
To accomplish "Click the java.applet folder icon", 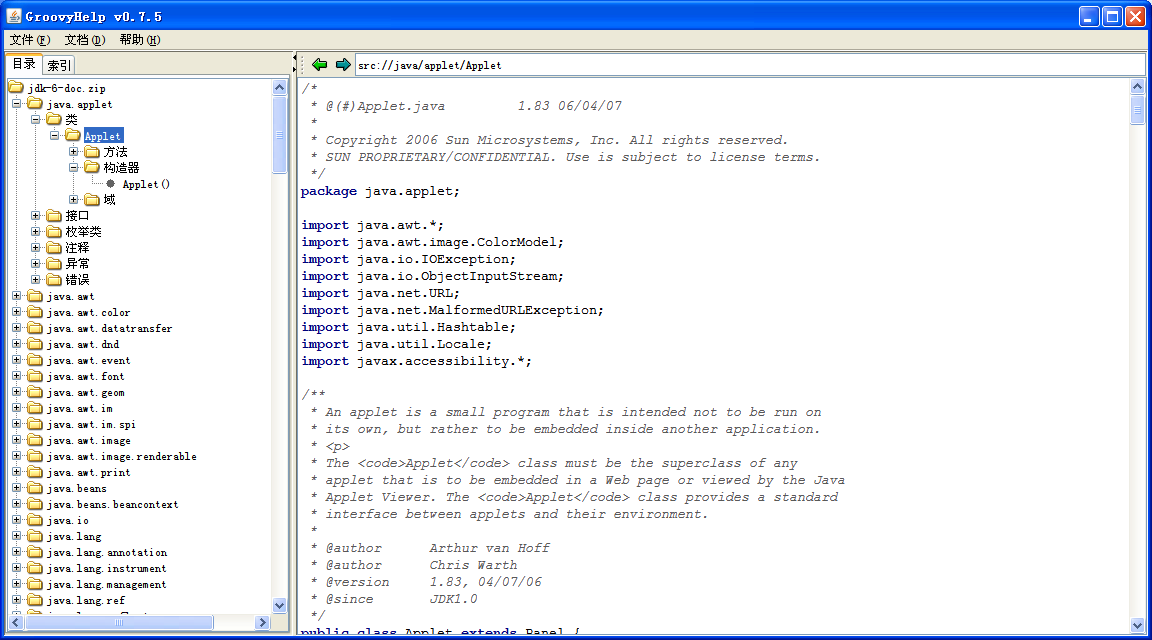I will (x=35, y=104).
